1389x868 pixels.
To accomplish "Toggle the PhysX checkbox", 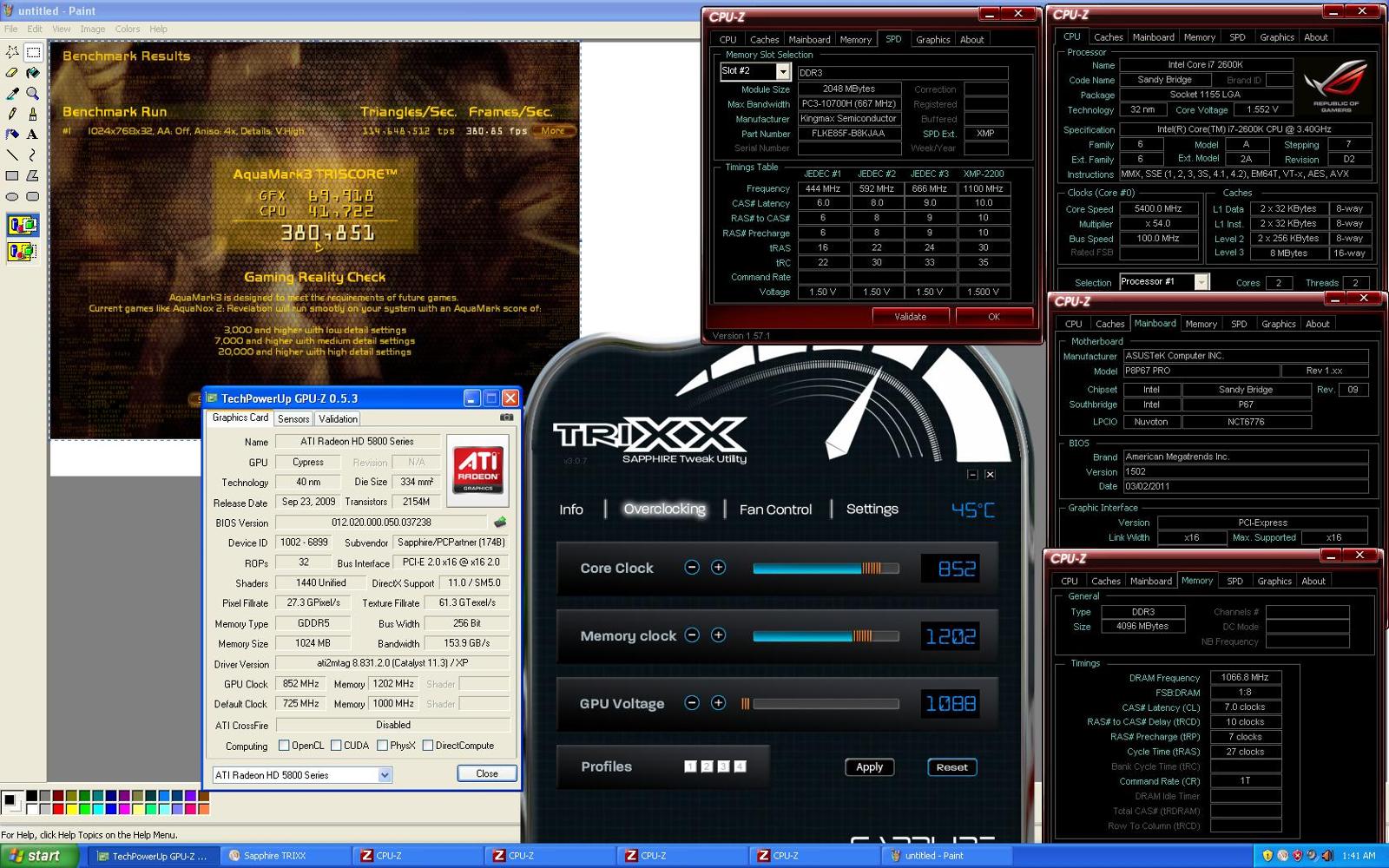I will [382, 746].
